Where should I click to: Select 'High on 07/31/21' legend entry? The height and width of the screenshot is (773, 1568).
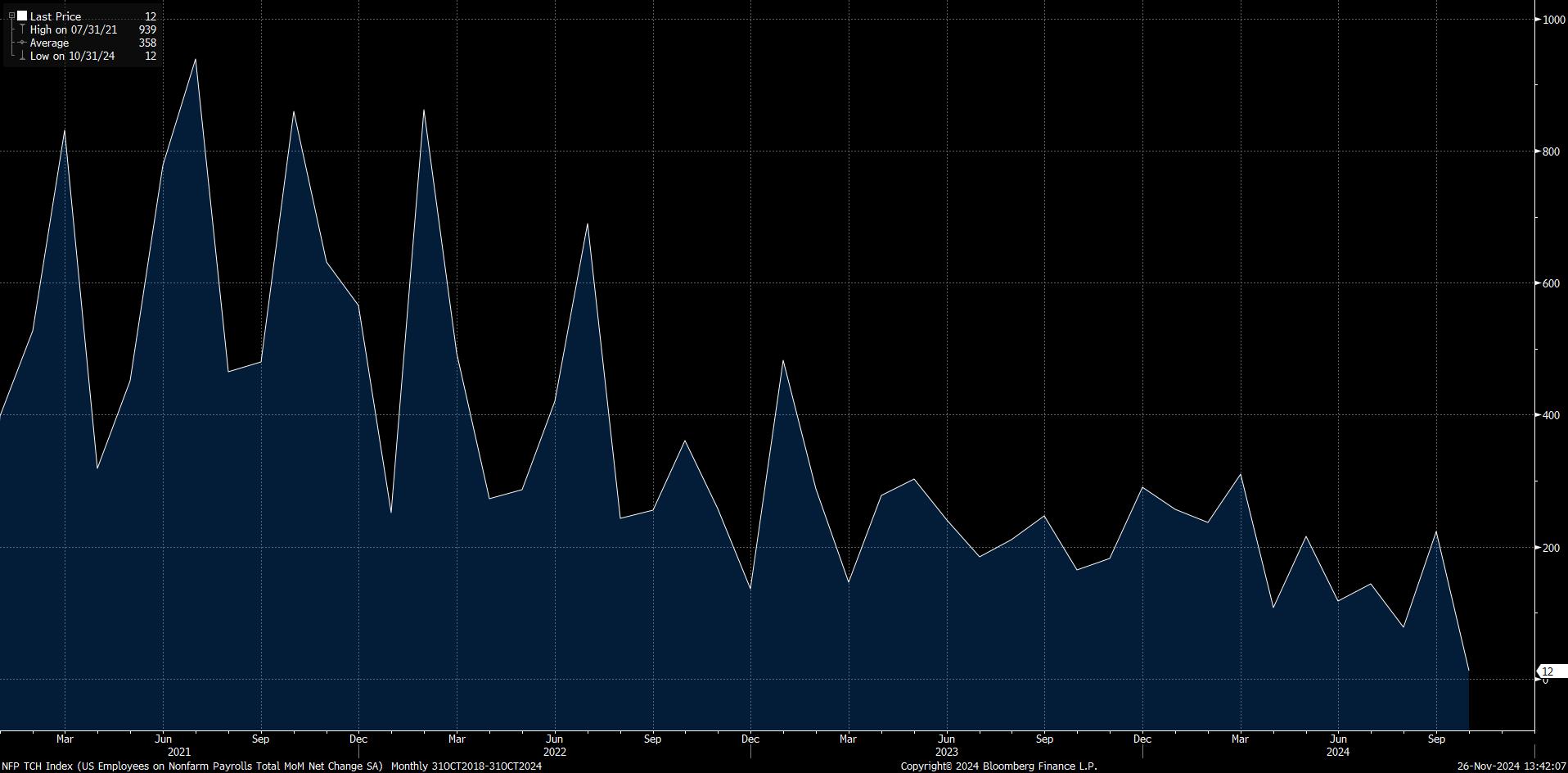pyautogui.click(x=74, y=29)
